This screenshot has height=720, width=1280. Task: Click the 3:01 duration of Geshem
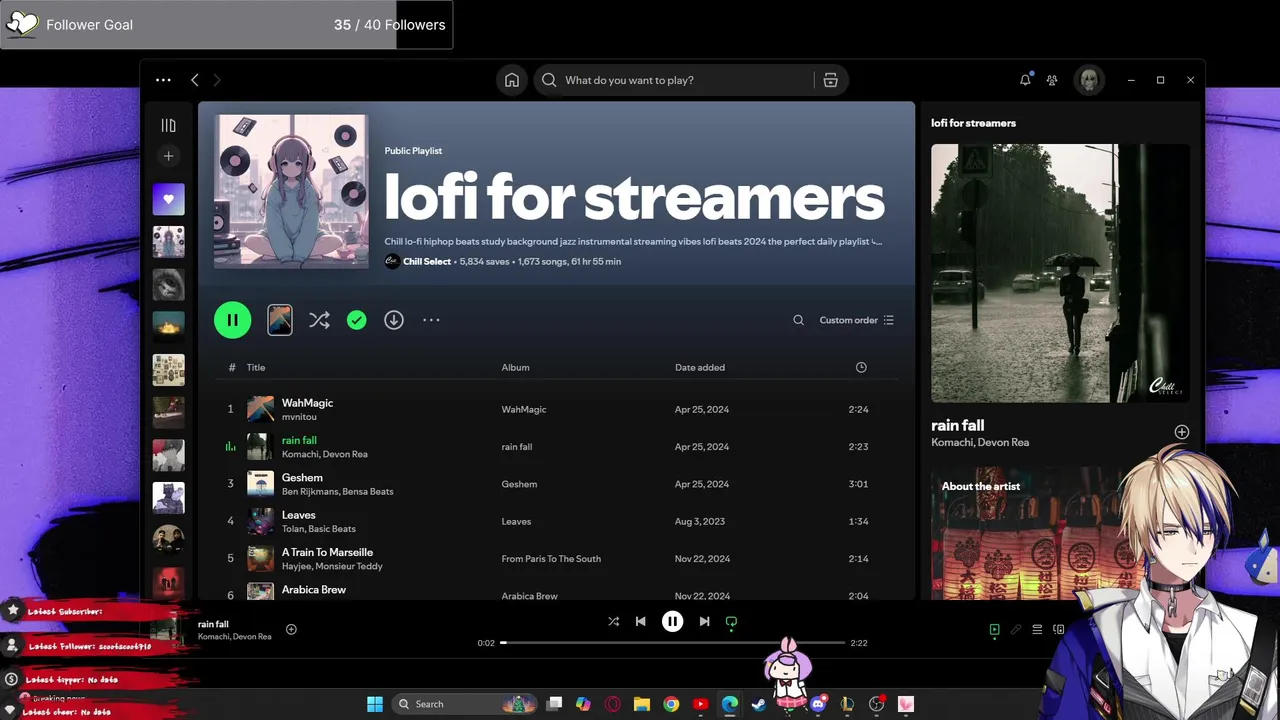(x=858, y=484)
